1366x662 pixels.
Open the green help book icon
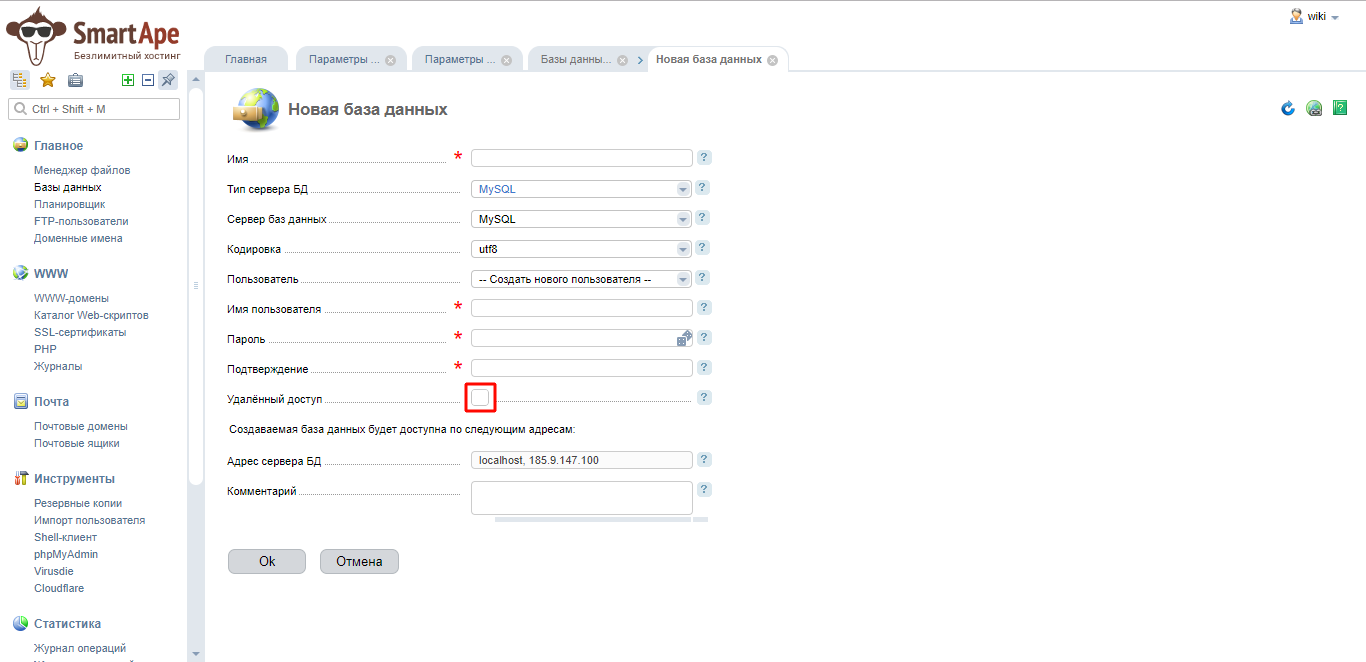pos(1340,108)
